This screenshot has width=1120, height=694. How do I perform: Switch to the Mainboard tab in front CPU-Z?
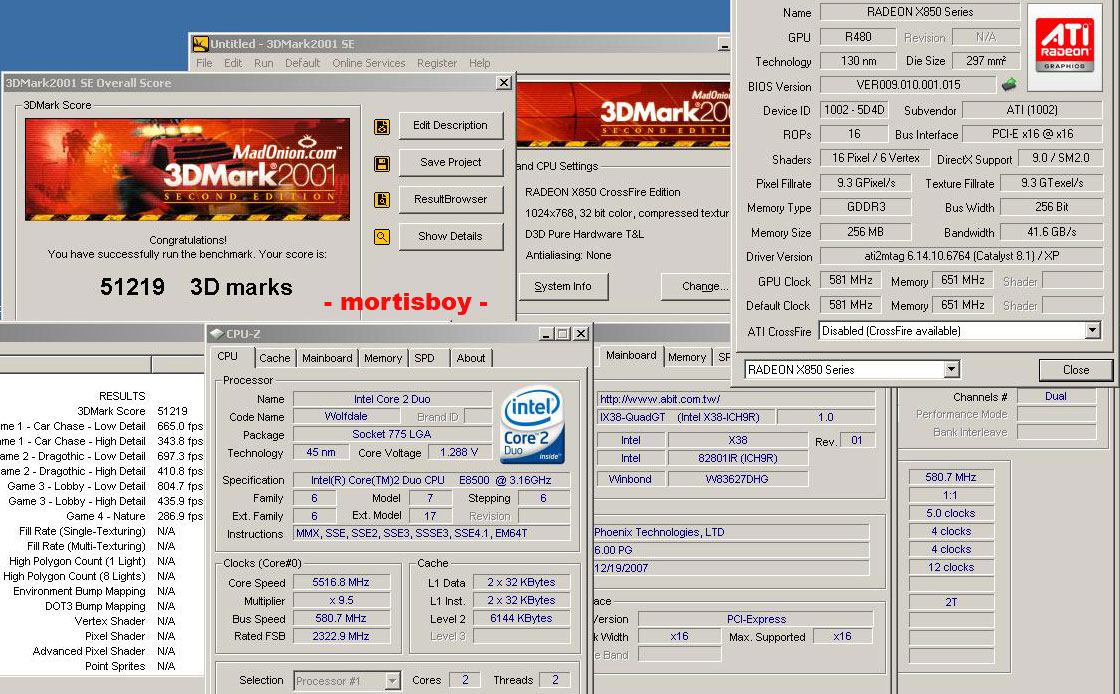pyautogui.click(x=326, y=358)
